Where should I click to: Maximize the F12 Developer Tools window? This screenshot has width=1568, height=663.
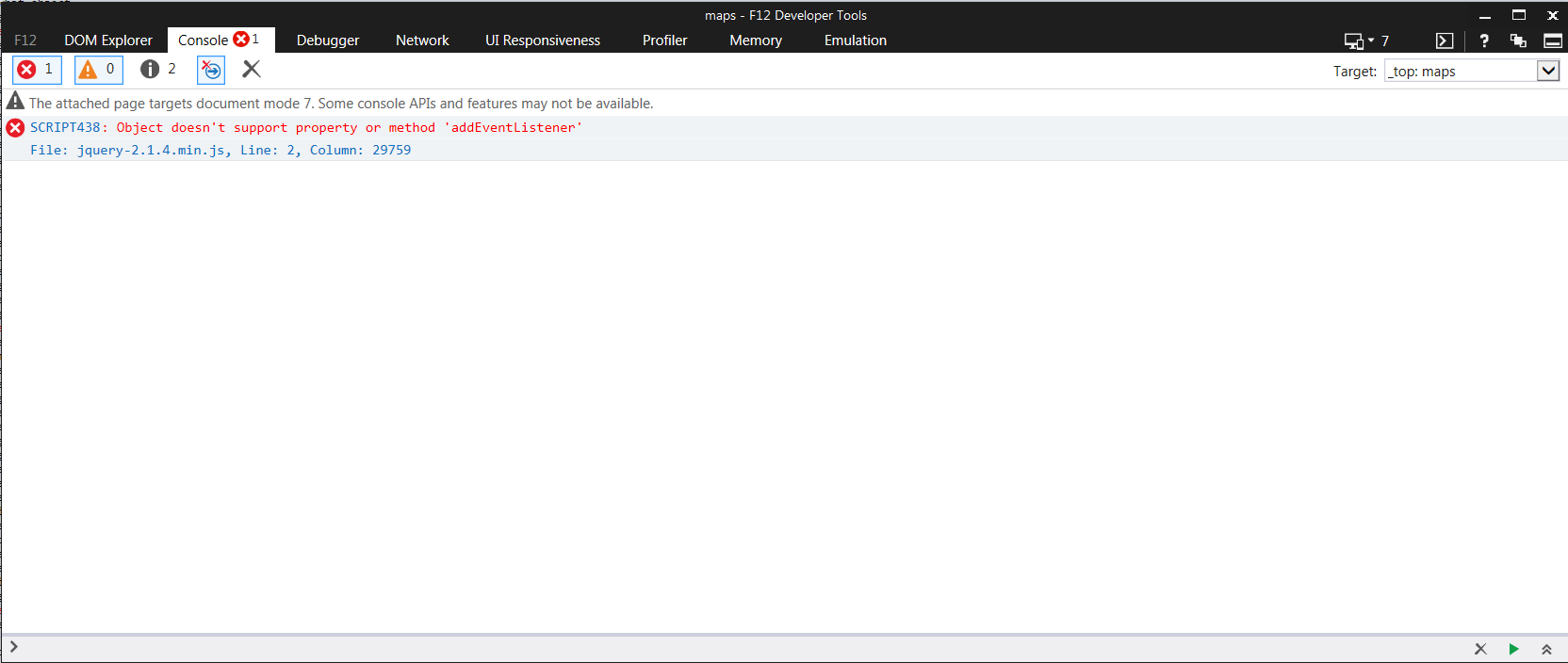1519,15
